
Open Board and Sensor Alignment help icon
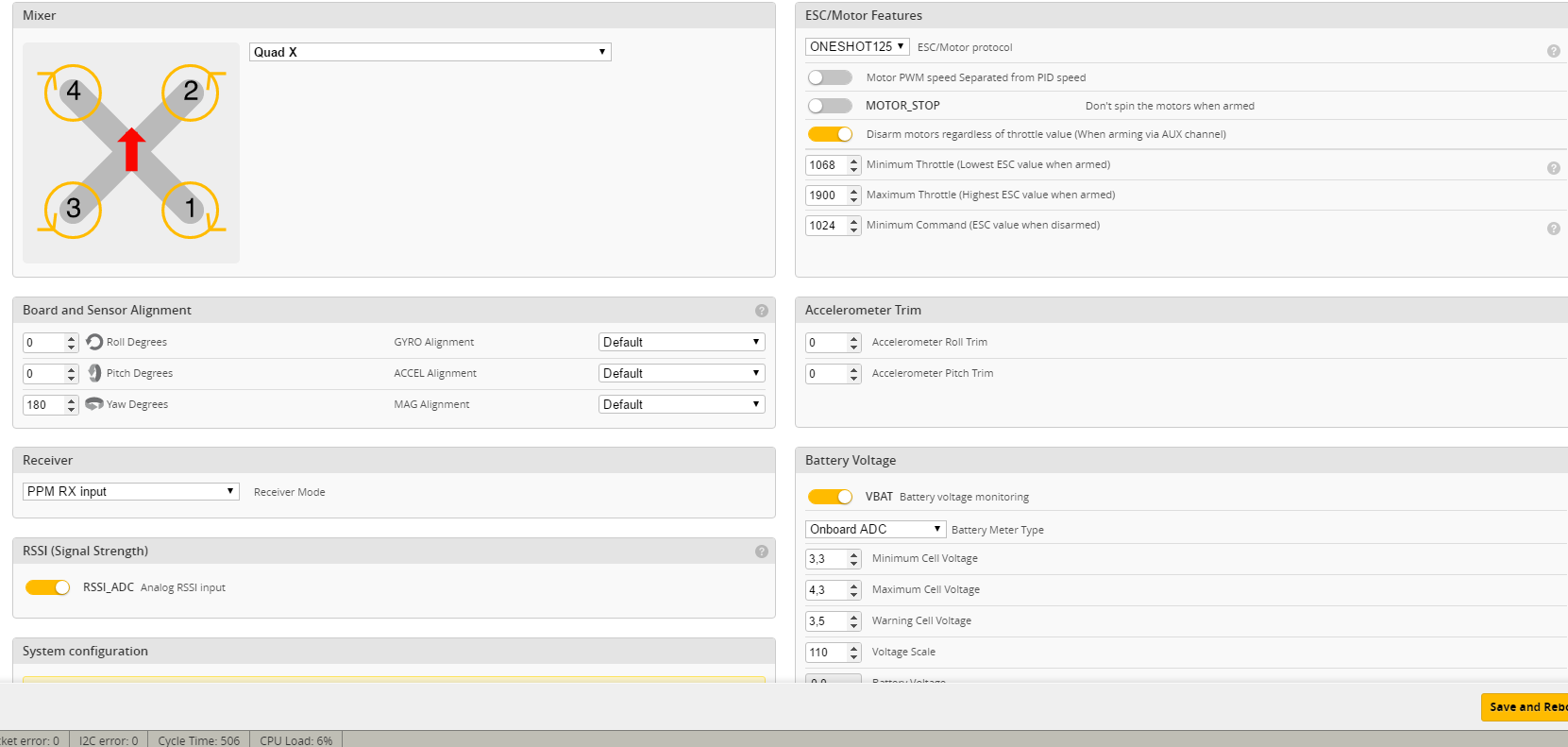click(x=761, y=311)
